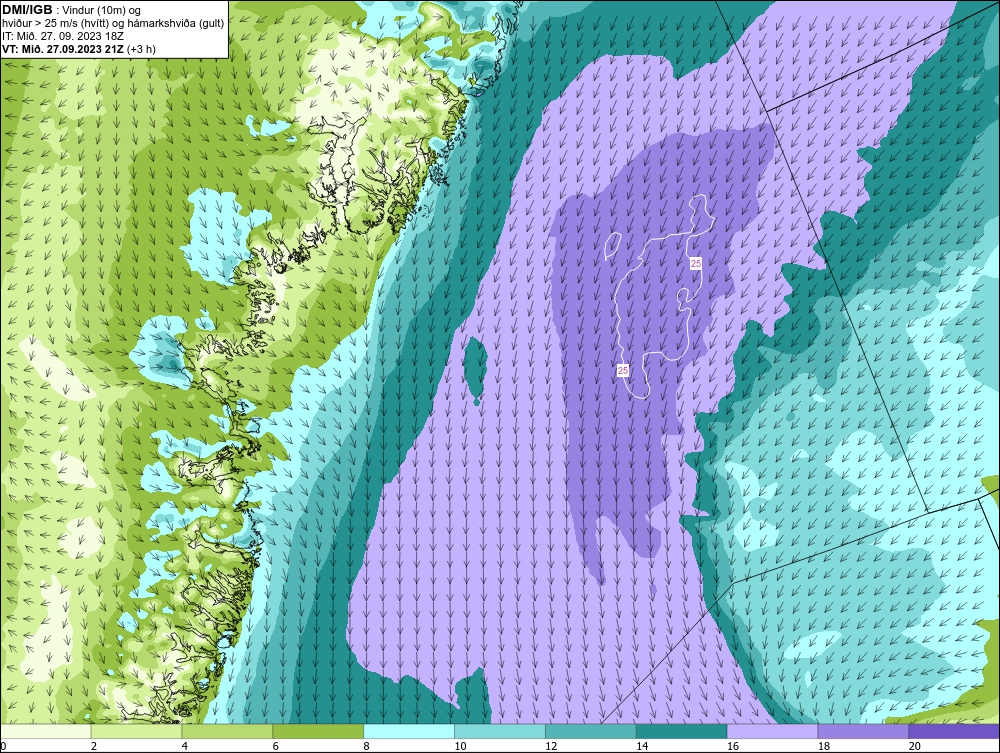This screenshot has height=753, width=1000.
Task: Choose the 14–16 m/s dark teal legend swatch
Action: 682,731
